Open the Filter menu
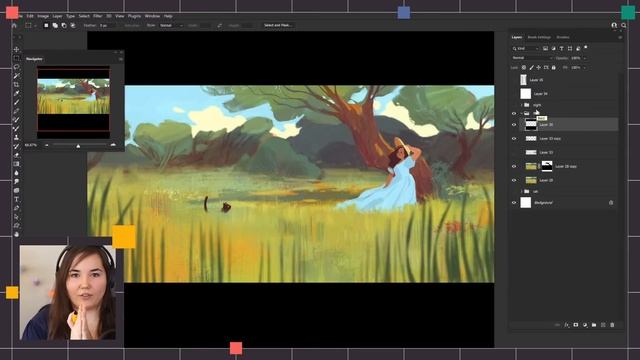640x360 pixels. (x=98, y=16)
